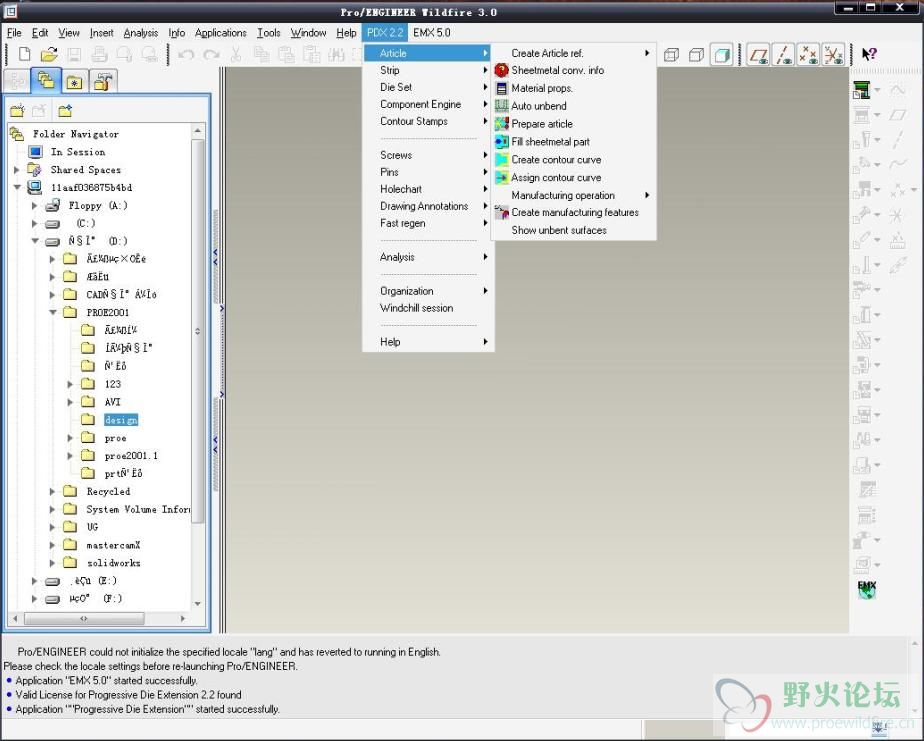Expand the (E:) drive node

click(x=34, y=581)
